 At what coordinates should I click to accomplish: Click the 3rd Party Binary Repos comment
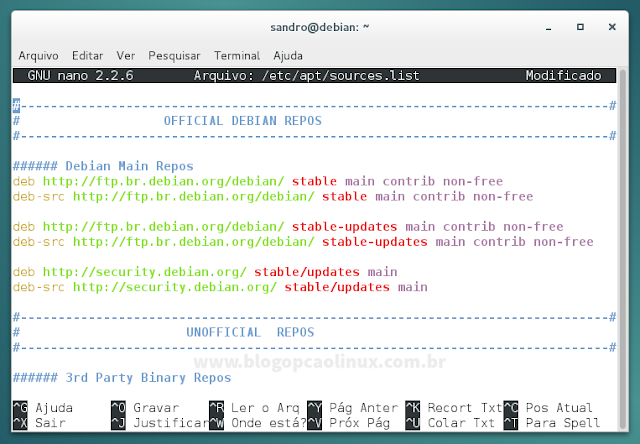(122, 377)
